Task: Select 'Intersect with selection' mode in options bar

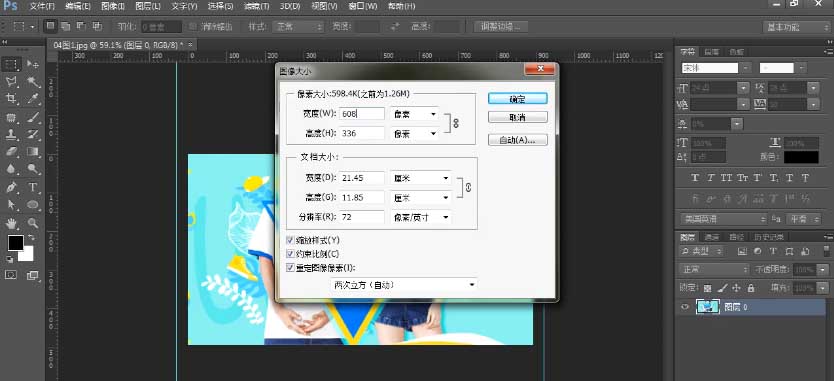Action: (x=97, y=26)
